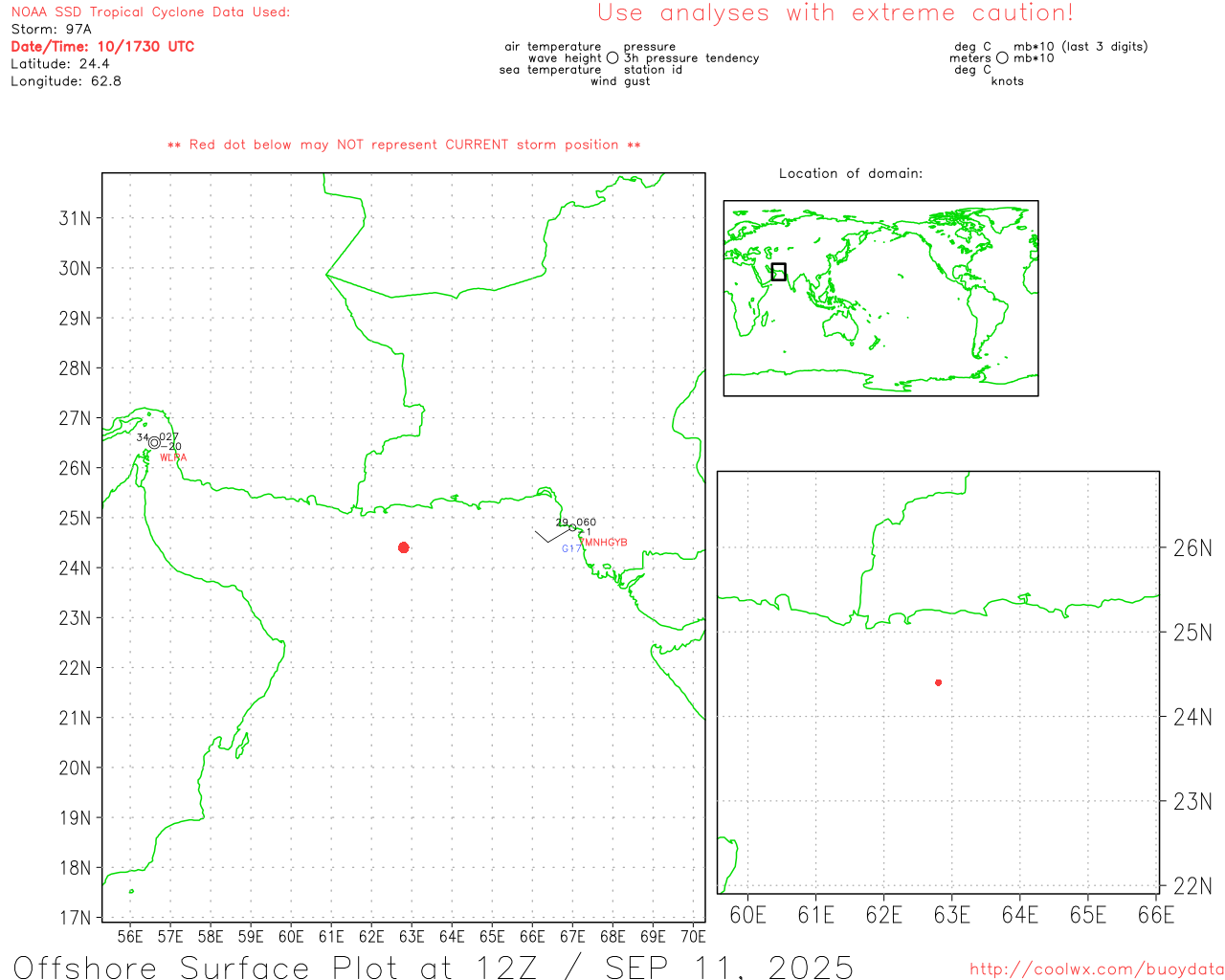Screen dimensions: 1225x980
Task: Click the '-20' pressure tendency value near WLRA
Action: [171, 447]
